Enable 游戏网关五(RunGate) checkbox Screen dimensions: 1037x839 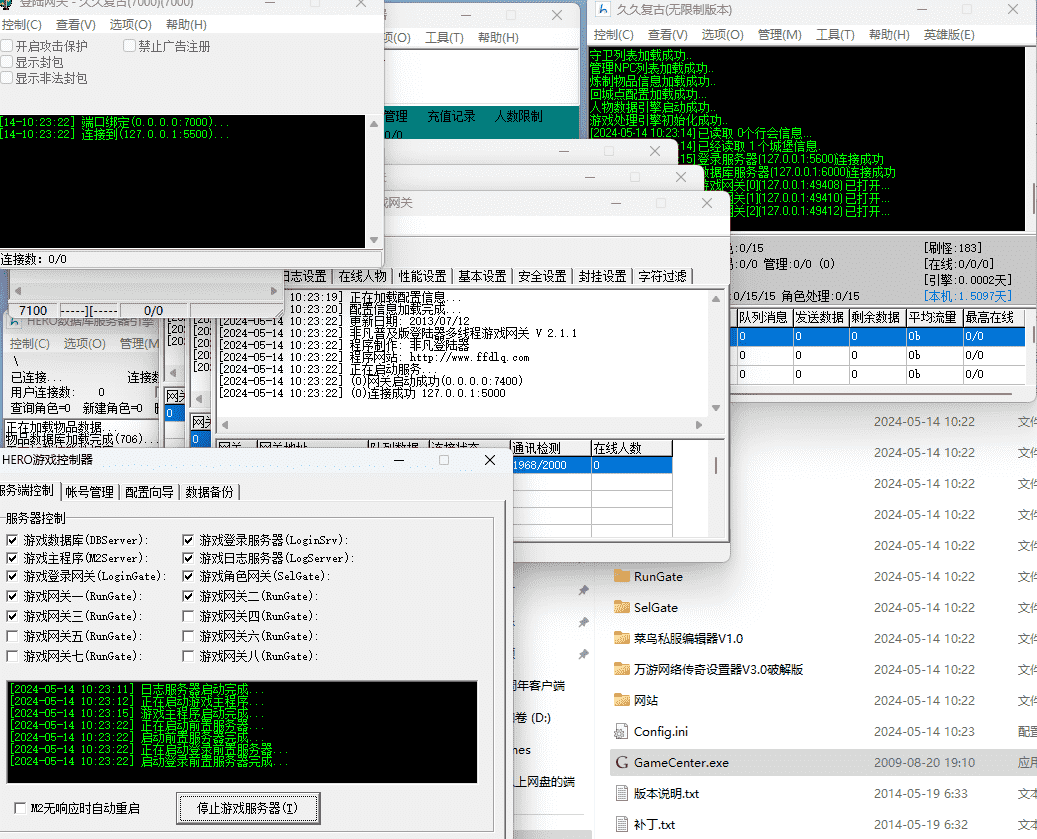pyautogui.click(x=12, y=636)
